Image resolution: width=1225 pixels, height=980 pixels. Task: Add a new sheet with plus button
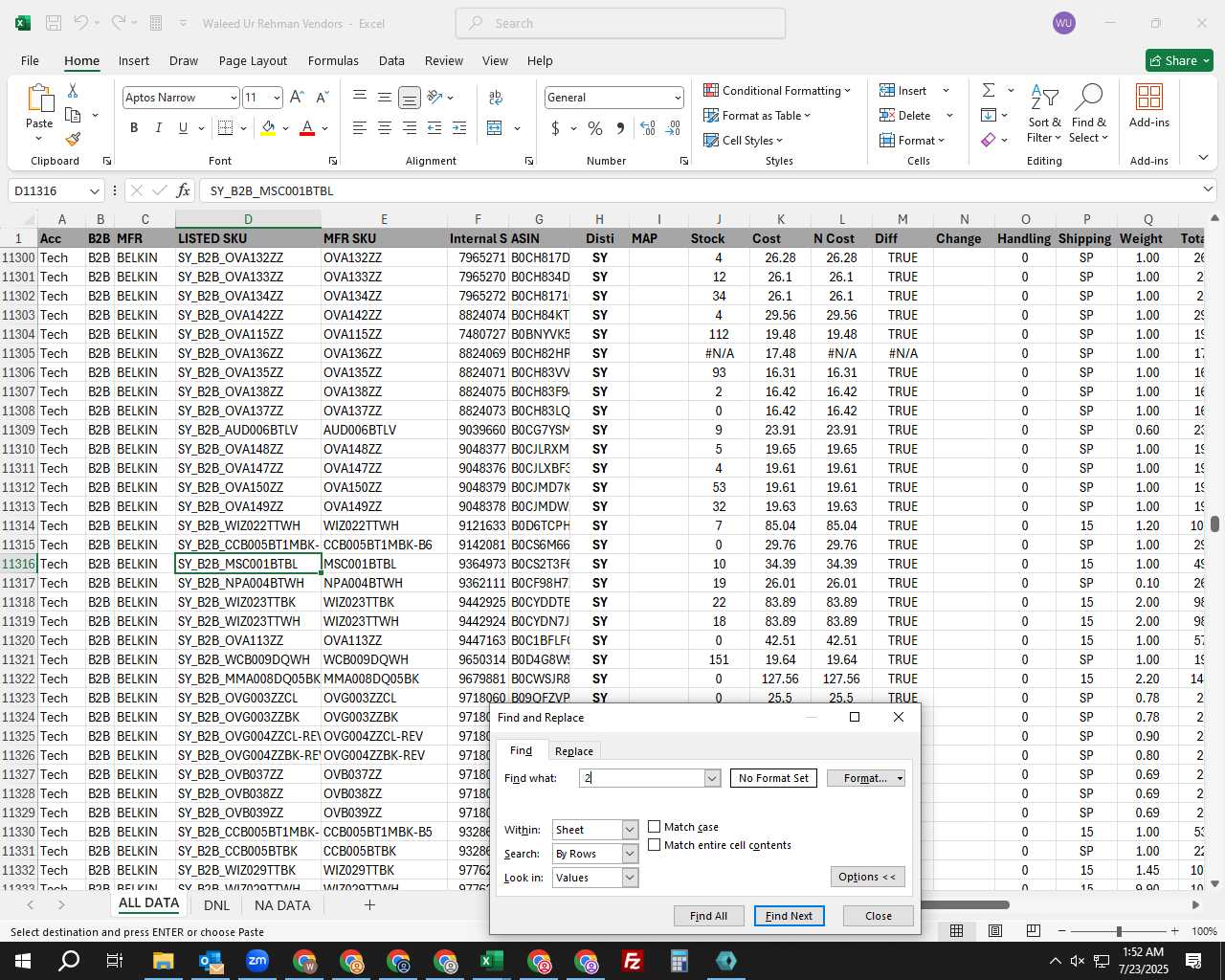(369, 904)
